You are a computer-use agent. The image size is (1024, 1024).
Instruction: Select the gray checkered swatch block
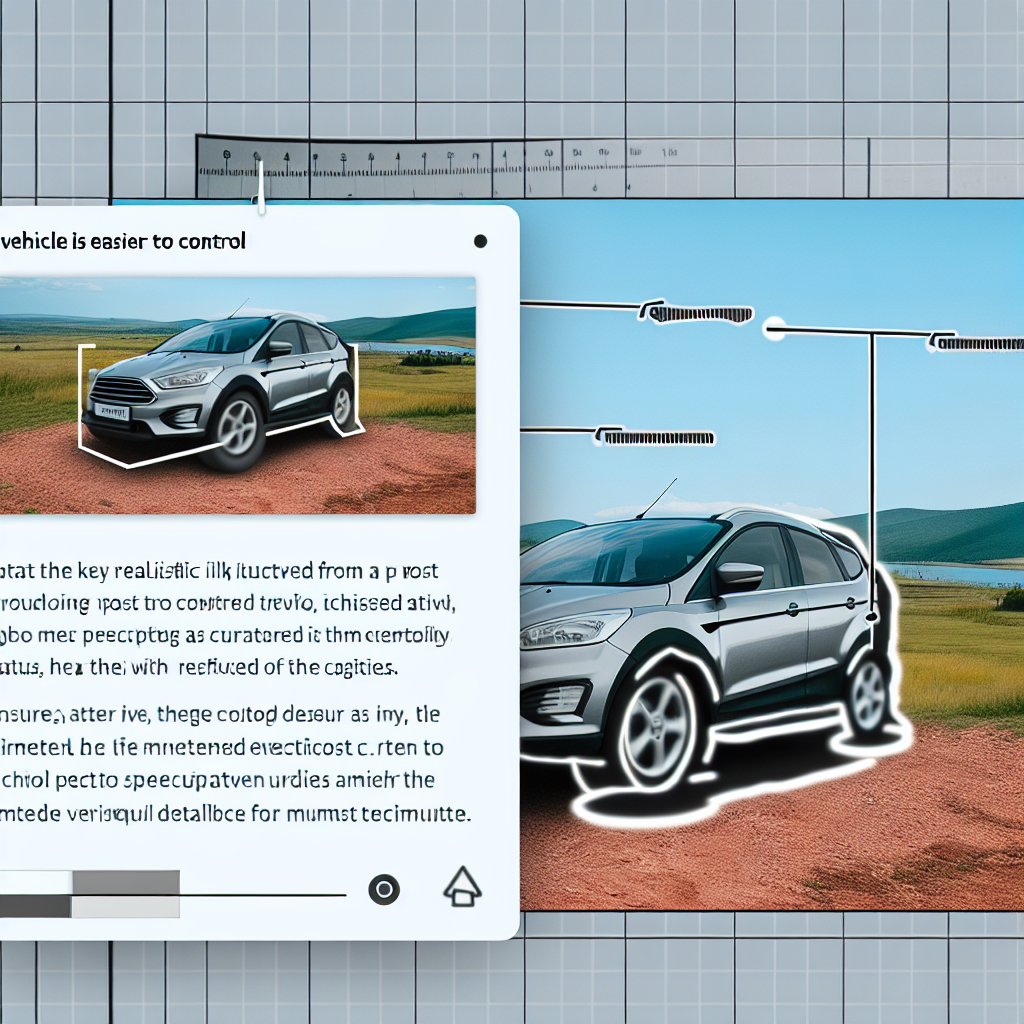coord(90,894)
